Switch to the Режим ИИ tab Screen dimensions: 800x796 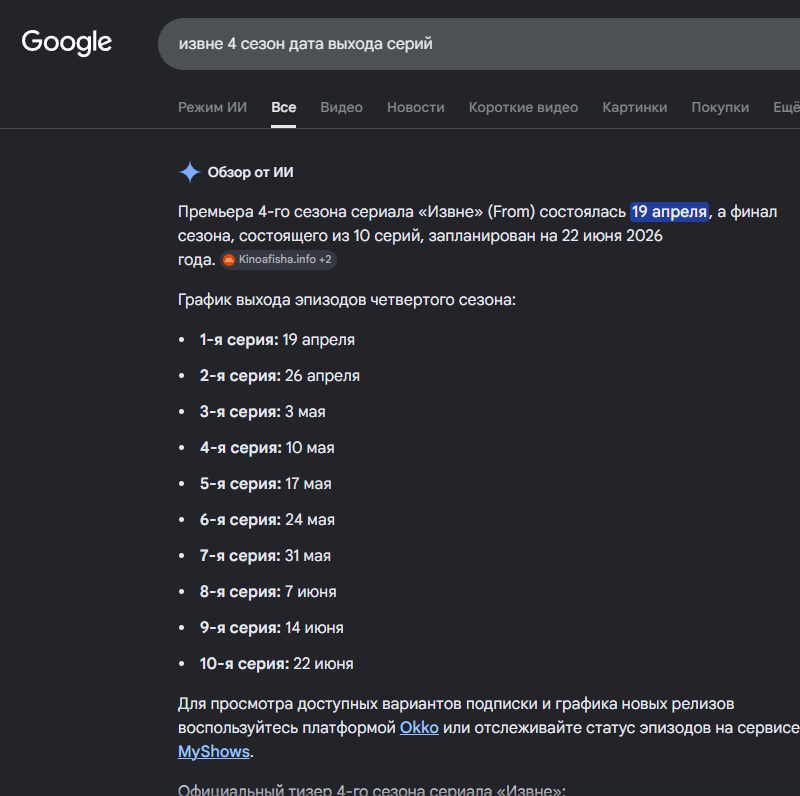click(212, 107)
